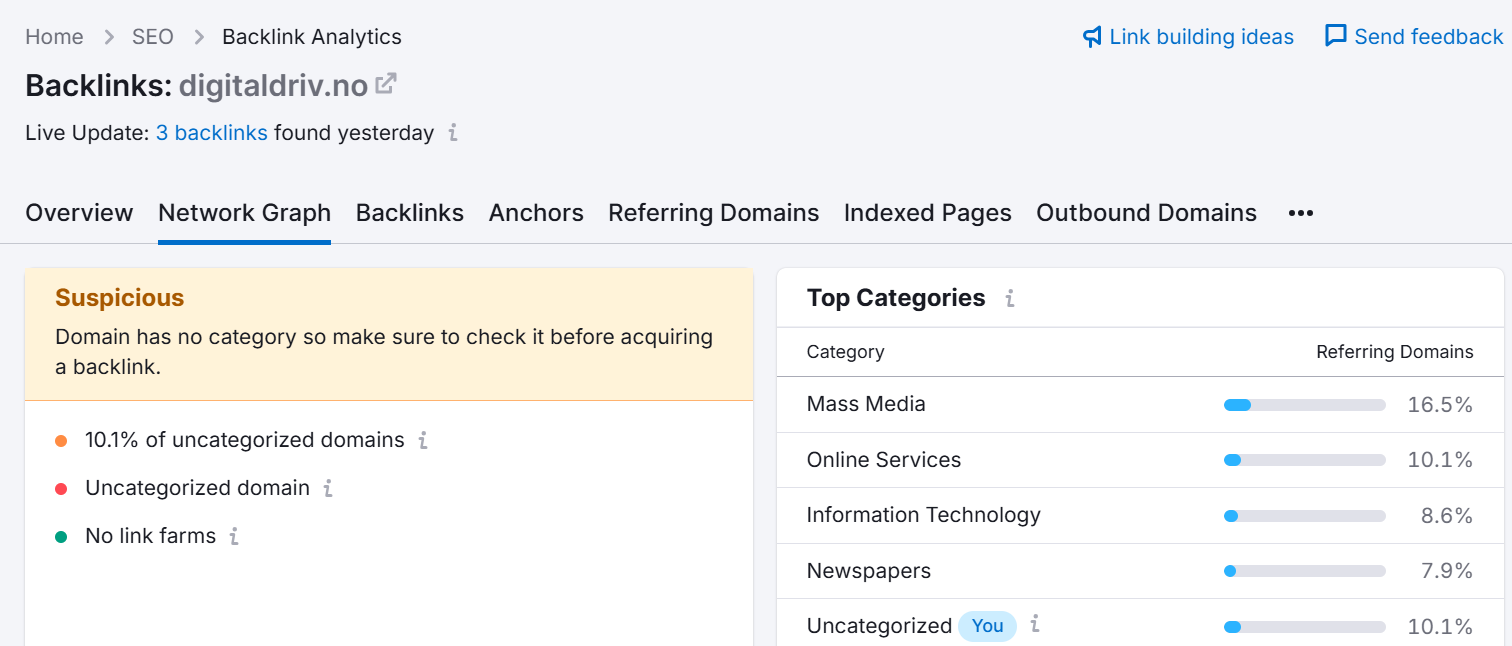The width and height of the screenshot is (1512, 646).
Task: Switch to Indexed Pages tab
Action: click(x=928, y=213)
